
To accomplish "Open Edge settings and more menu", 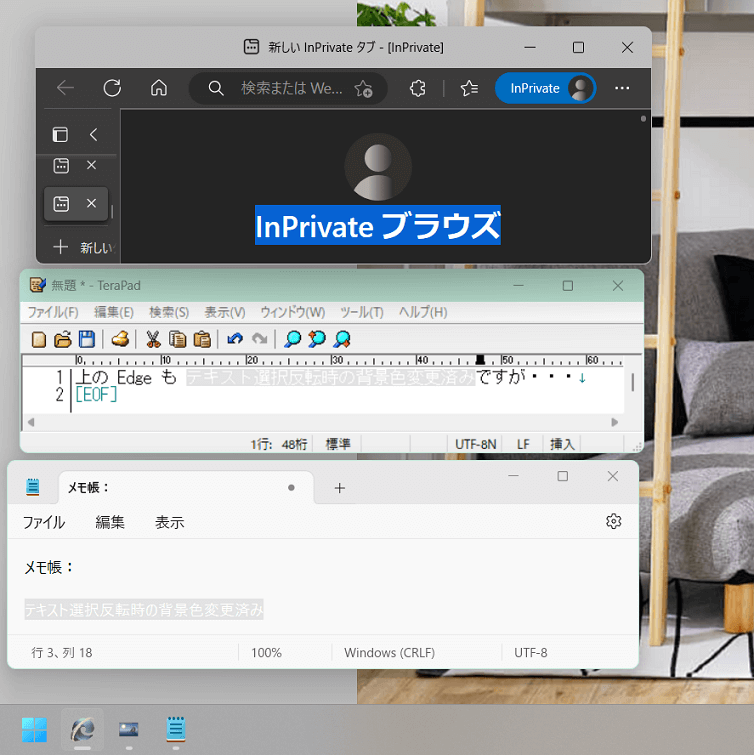I will tap(622, 88).
